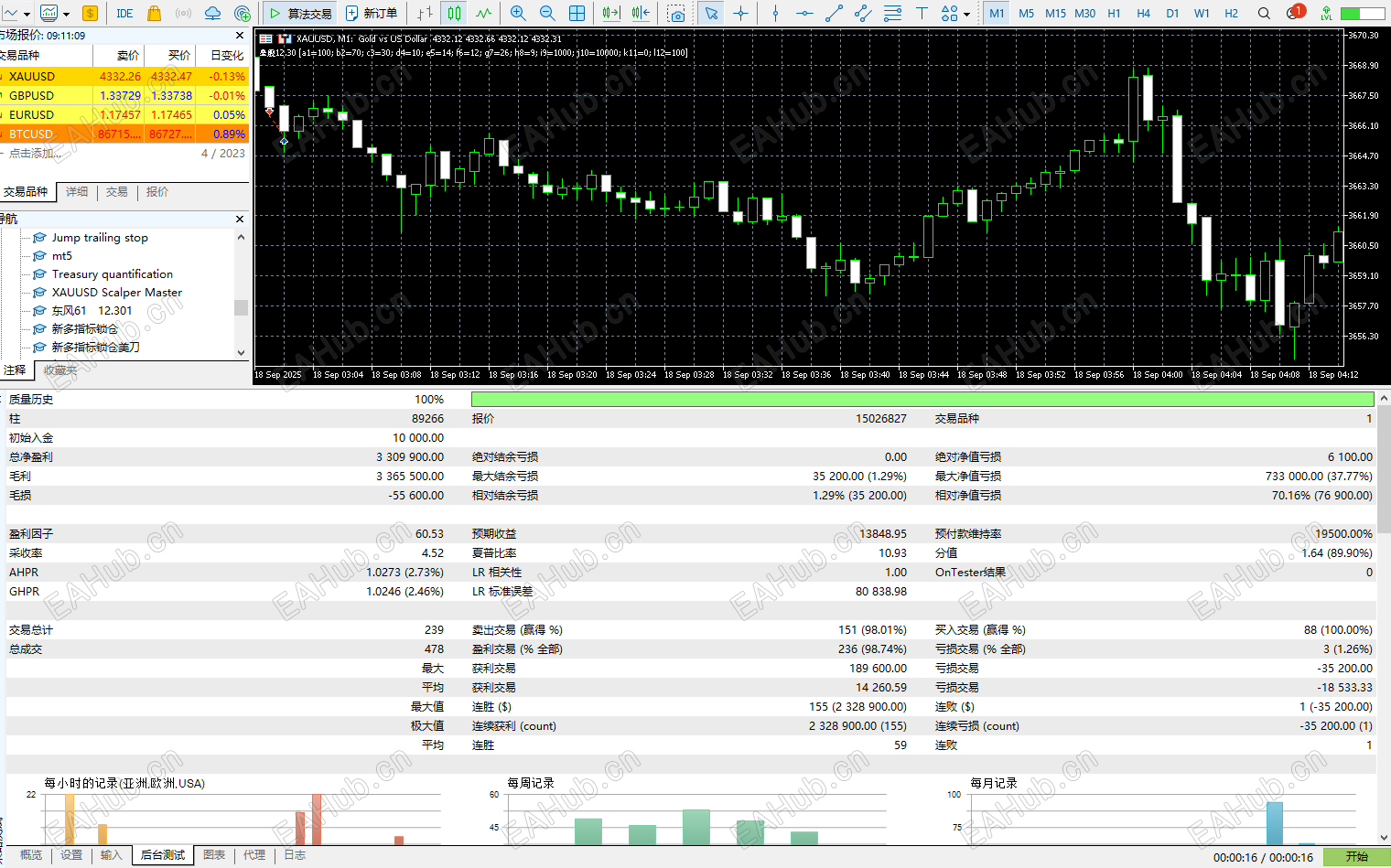
Task: Select the EURUSD row in Market Watch
Action: pos(124,115)
